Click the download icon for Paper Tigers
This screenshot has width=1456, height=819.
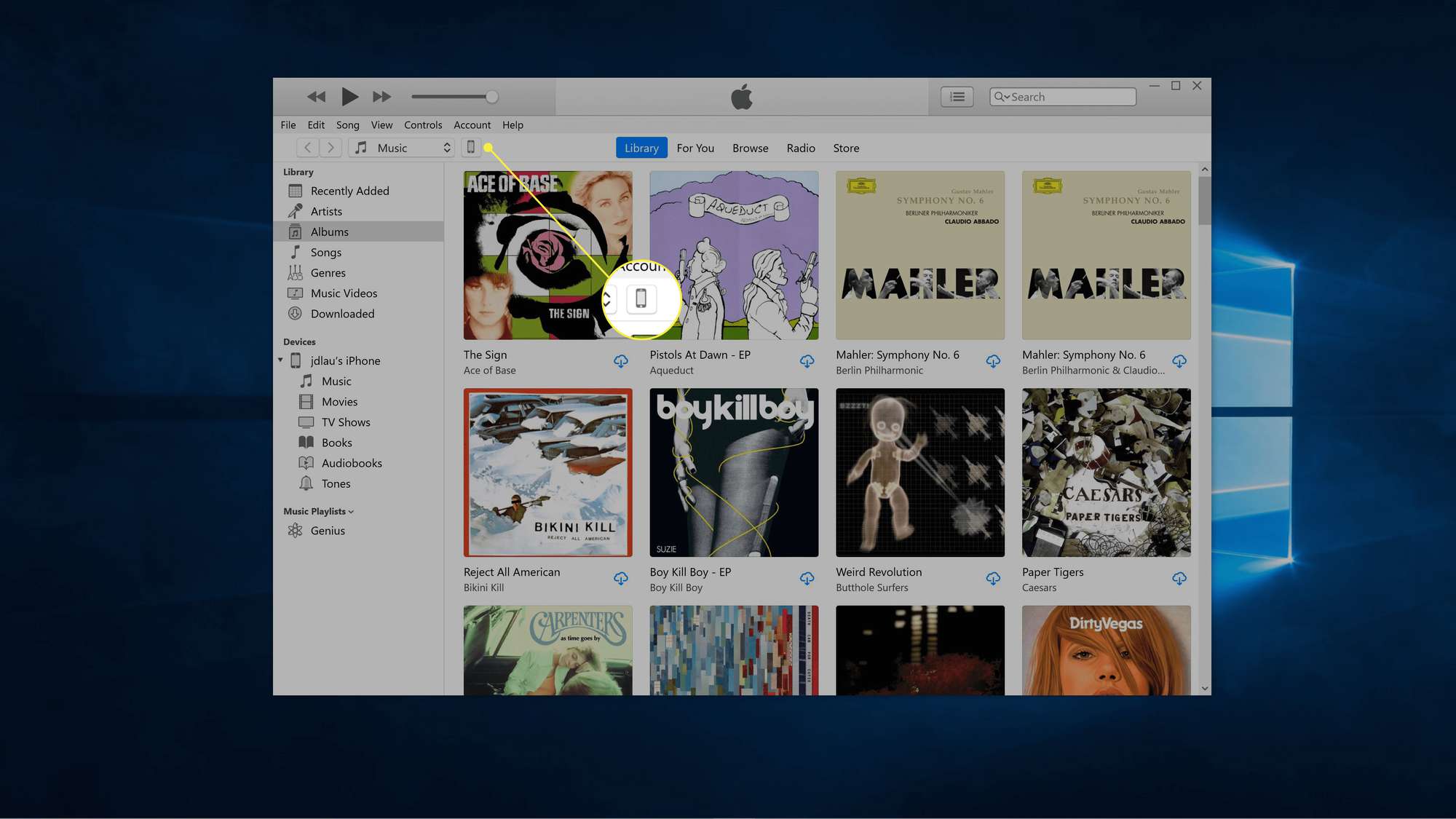click(x=1179, y=578)
